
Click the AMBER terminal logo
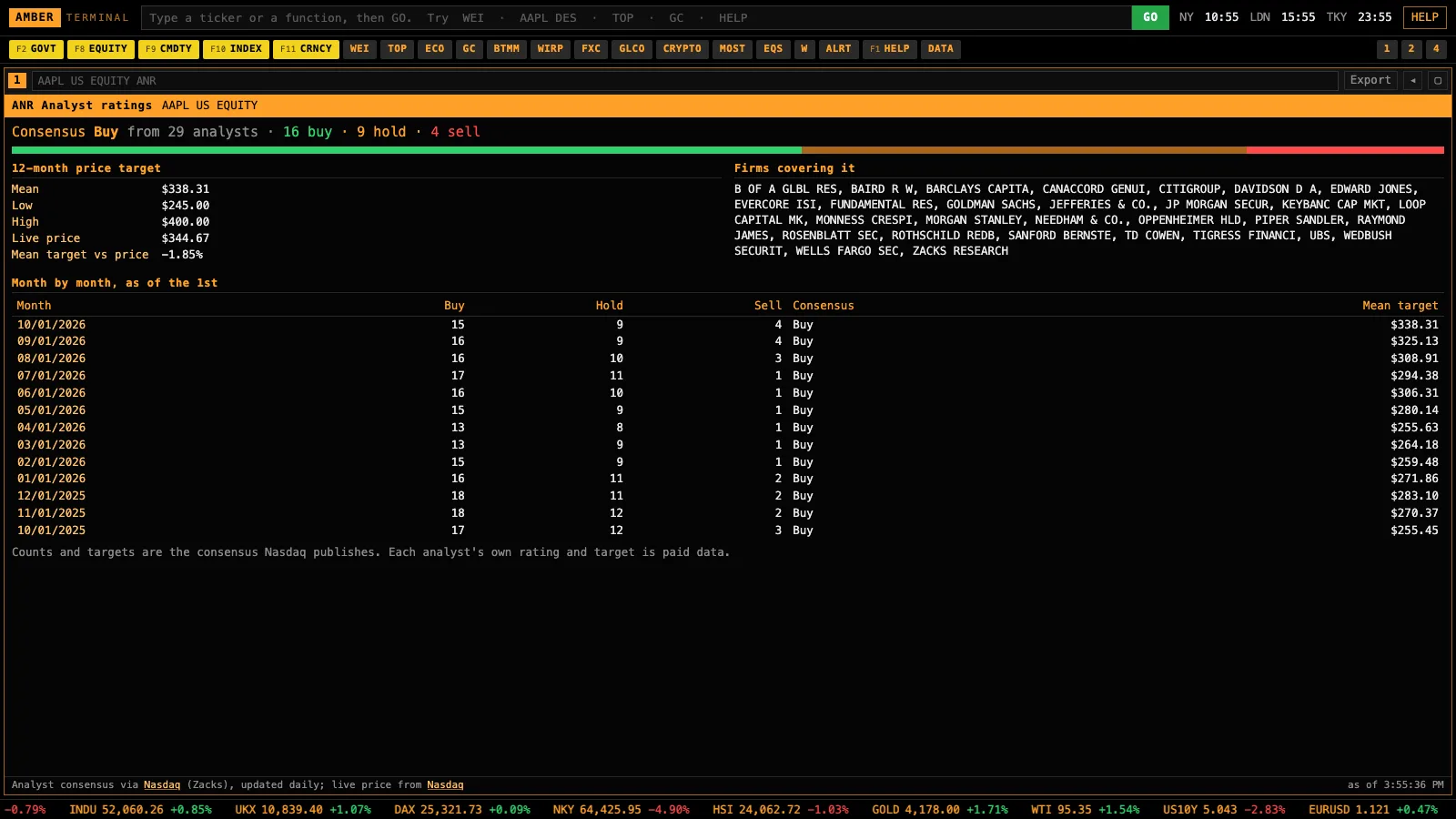[35, 17]
